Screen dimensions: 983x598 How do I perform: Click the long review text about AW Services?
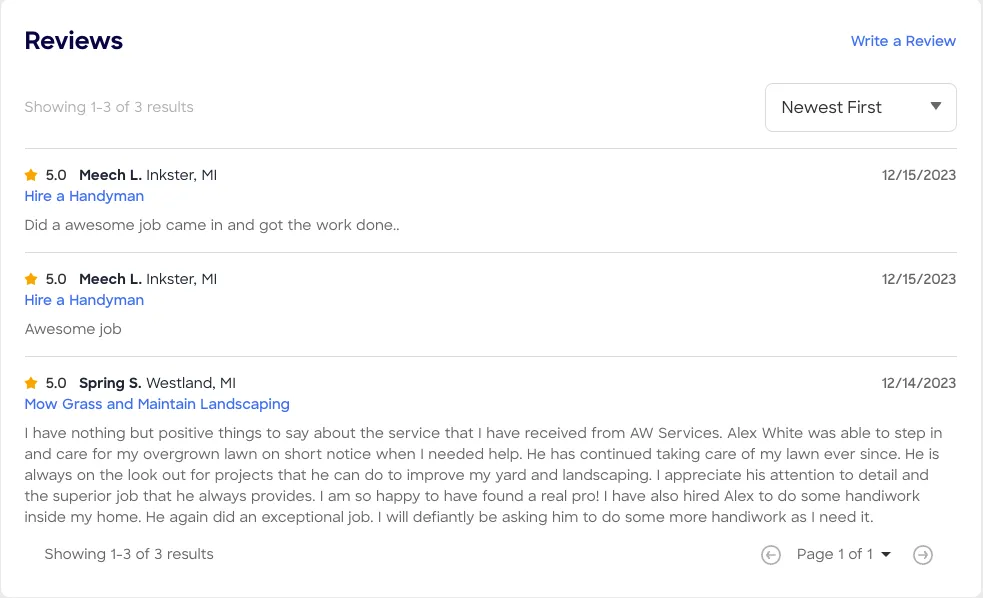(484, 475)
